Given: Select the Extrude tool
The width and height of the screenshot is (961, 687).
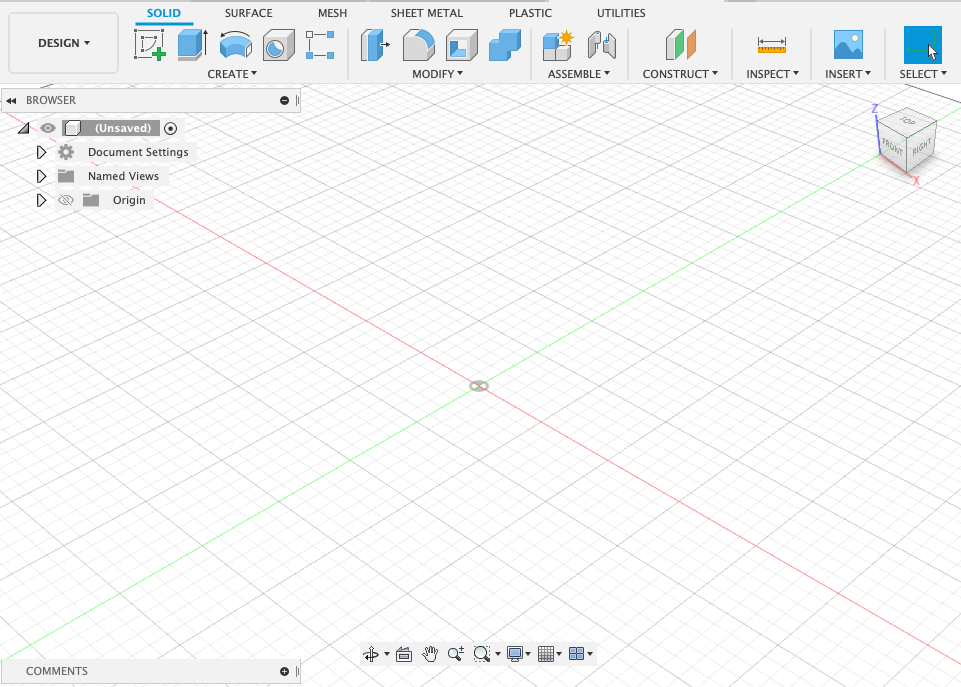Looking at the screenshot, I should [190, 45].
